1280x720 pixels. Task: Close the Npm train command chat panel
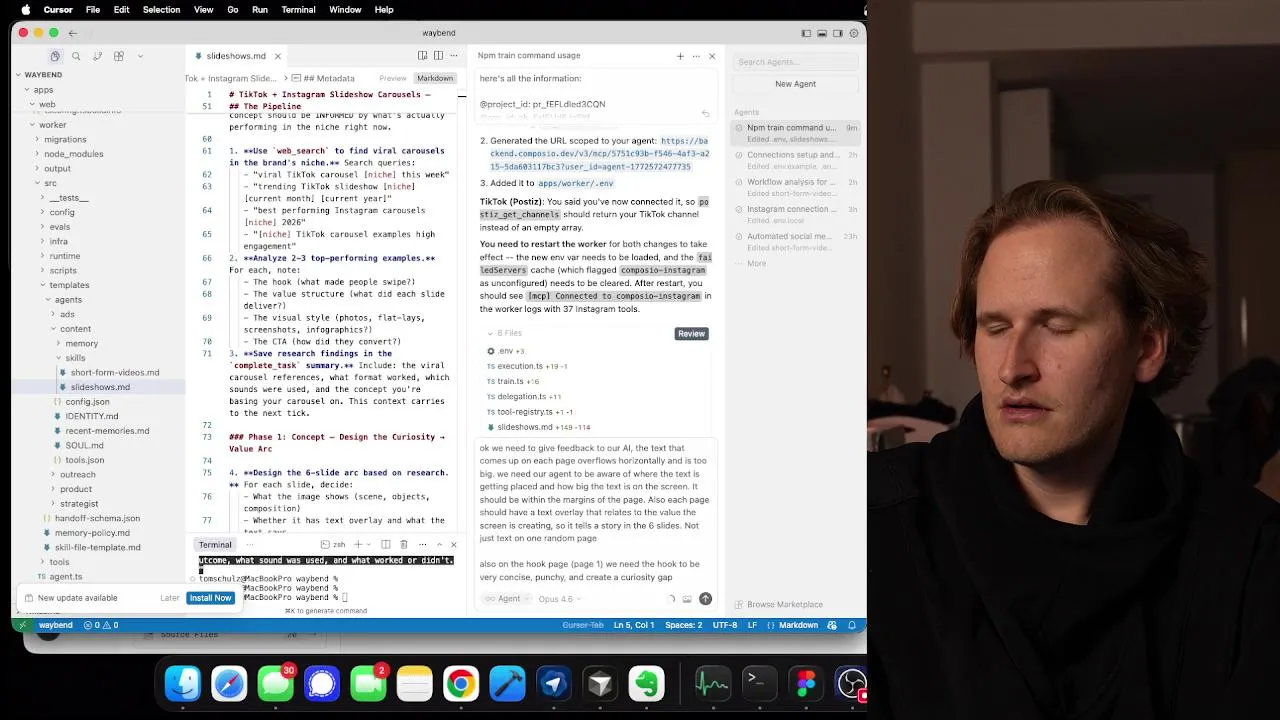click(x=712, y=56)
